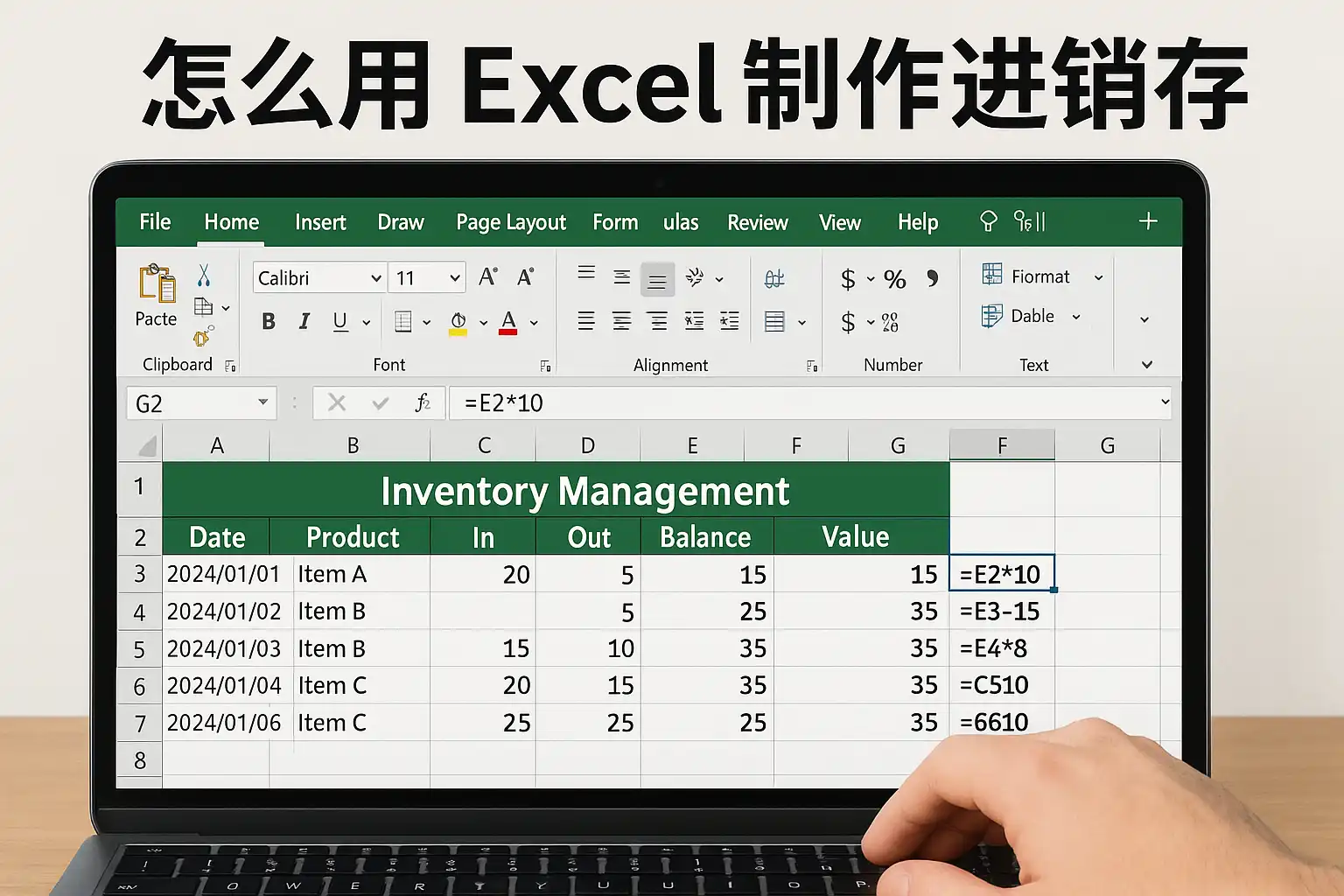Image resolution: width=1344 pixels, height=896 pixels.
Task: Toggle the highlighted Bottom Align button
Action: (657, 280)
